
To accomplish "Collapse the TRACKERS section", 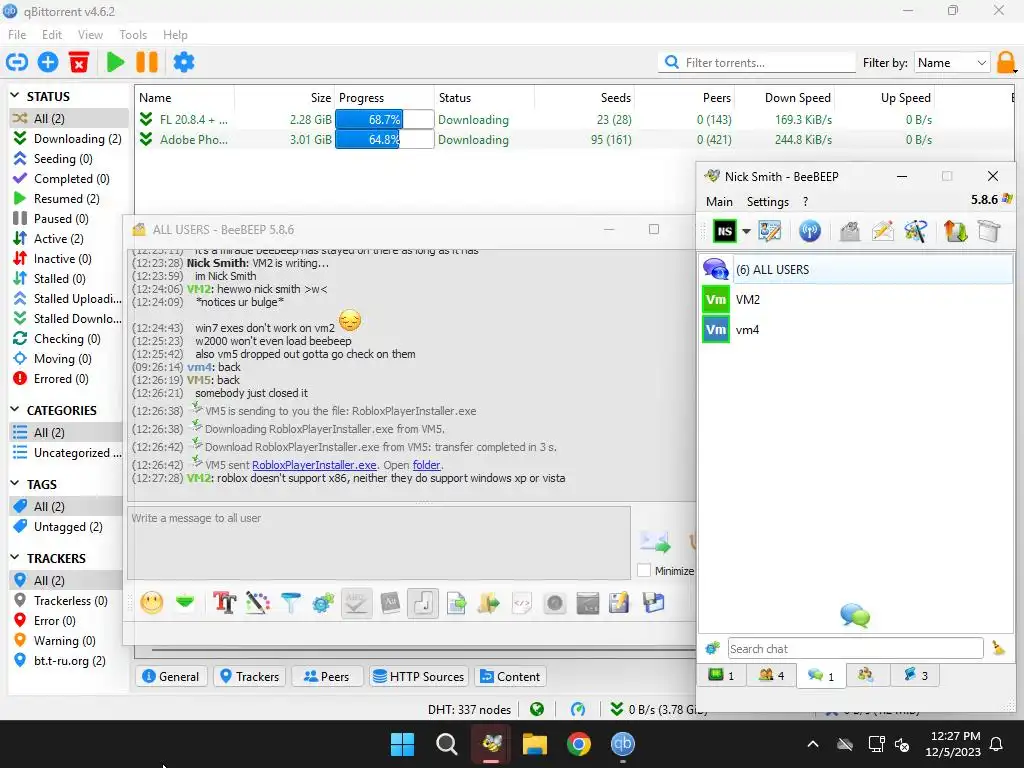I will point(15,557).
